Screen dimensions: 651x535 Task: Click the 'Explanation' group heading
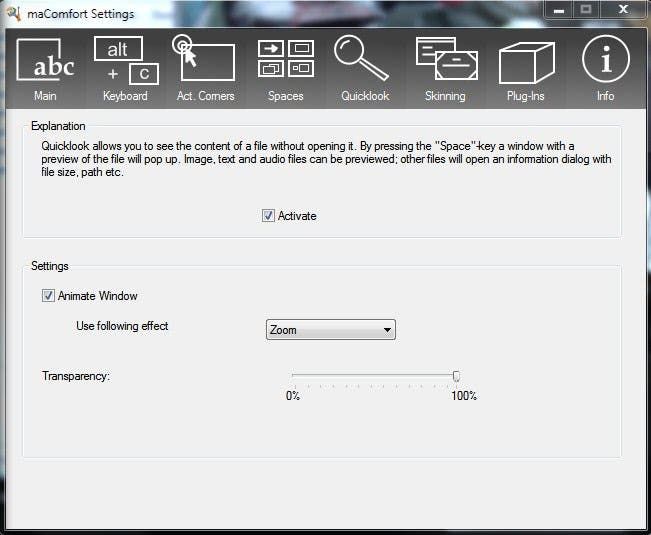[x=58, y=126]
